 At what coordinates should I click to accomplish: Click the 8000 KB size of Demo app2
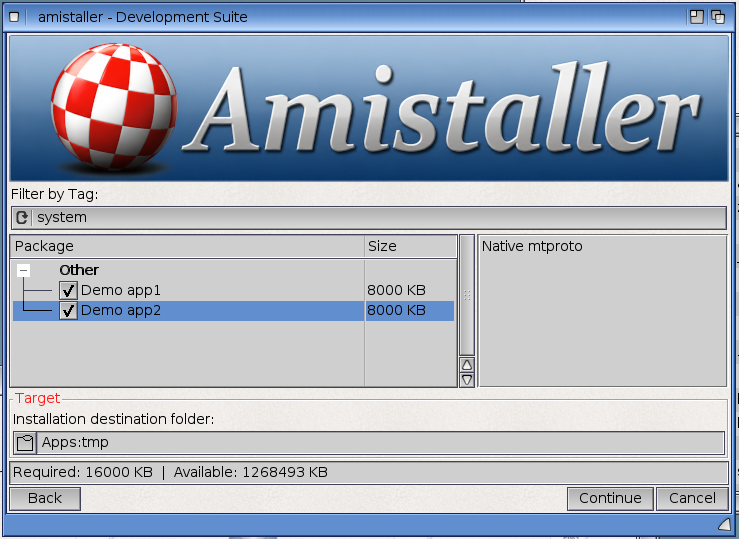click(x=396, y=310)
